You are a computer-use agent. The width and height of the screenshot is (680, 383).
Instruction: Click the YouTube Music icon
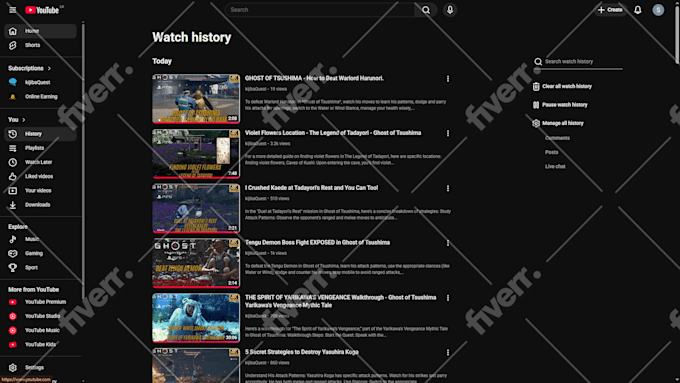(13, 330)
